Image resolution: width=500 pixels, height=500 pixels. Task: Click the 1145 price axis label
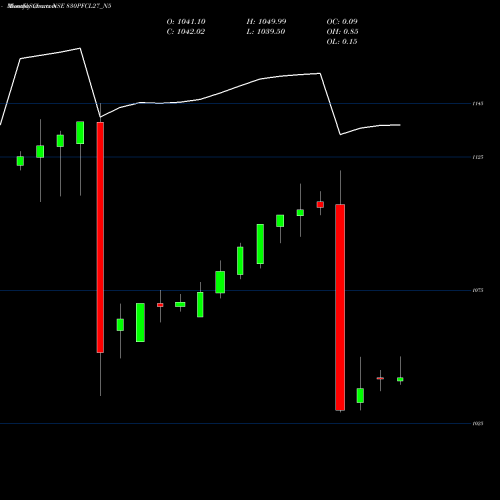[x=478, y=104]
